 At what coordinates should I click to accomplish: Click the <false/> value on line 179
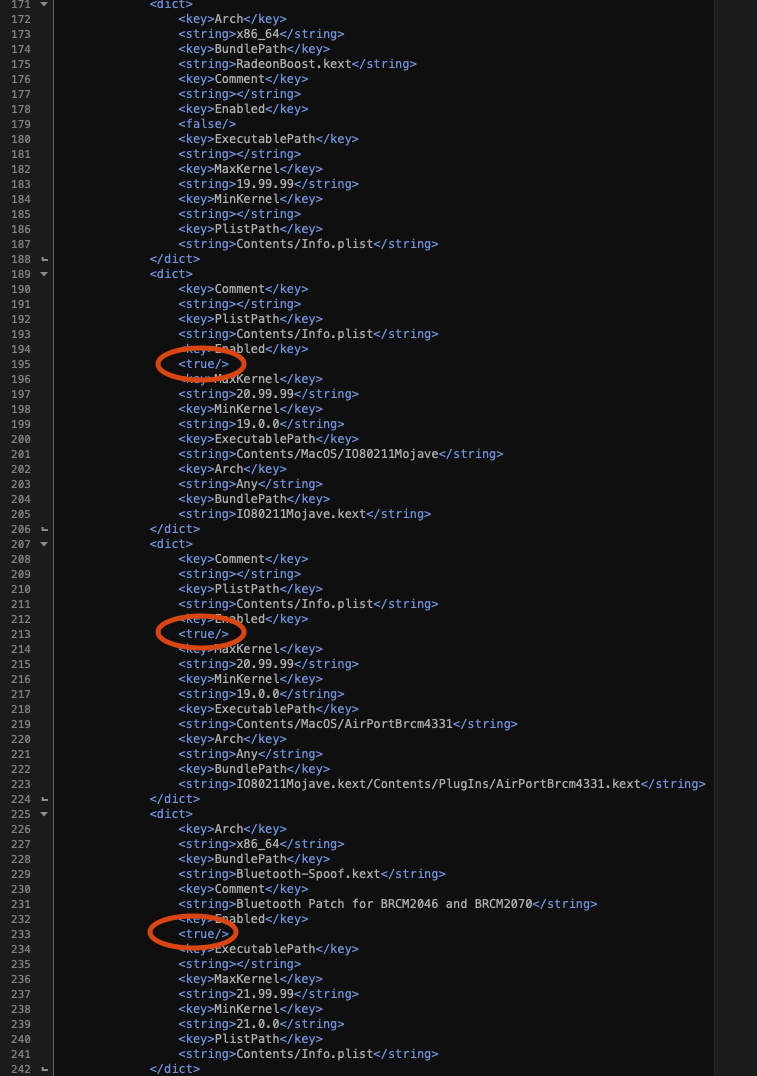tap(207, 124)
